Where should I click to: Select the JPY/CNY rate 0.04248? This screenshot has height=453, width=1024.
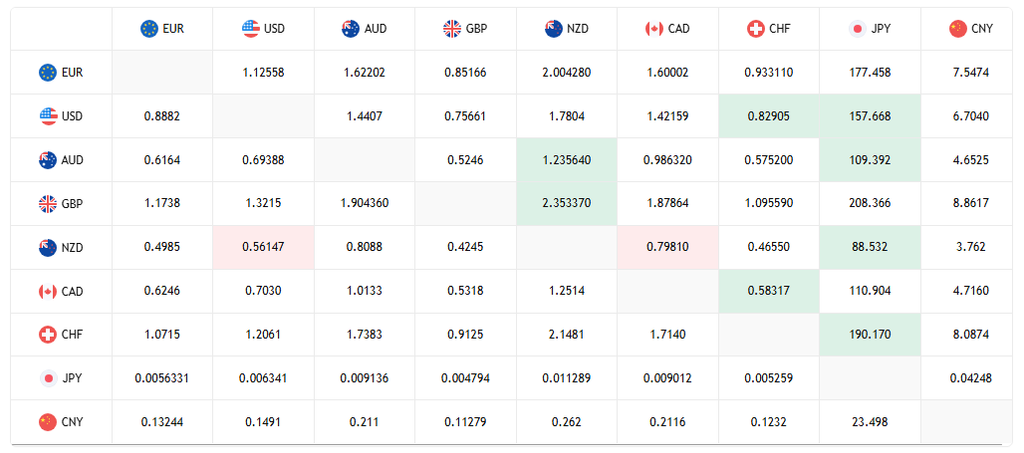pos(971,378)
